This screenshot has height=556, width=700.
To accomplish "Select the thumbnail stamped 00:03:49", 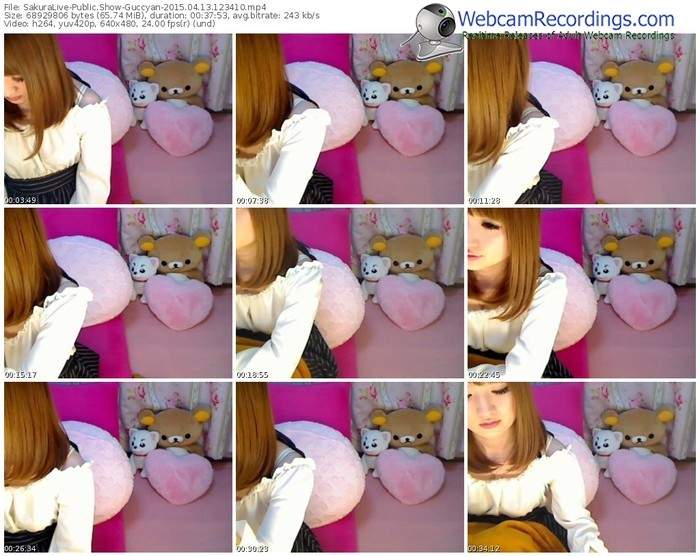I will 117,119.
